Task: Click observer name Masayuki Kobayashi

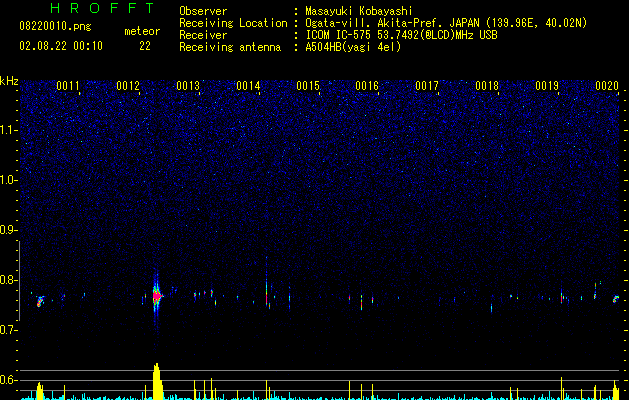Action: [359, 11]
